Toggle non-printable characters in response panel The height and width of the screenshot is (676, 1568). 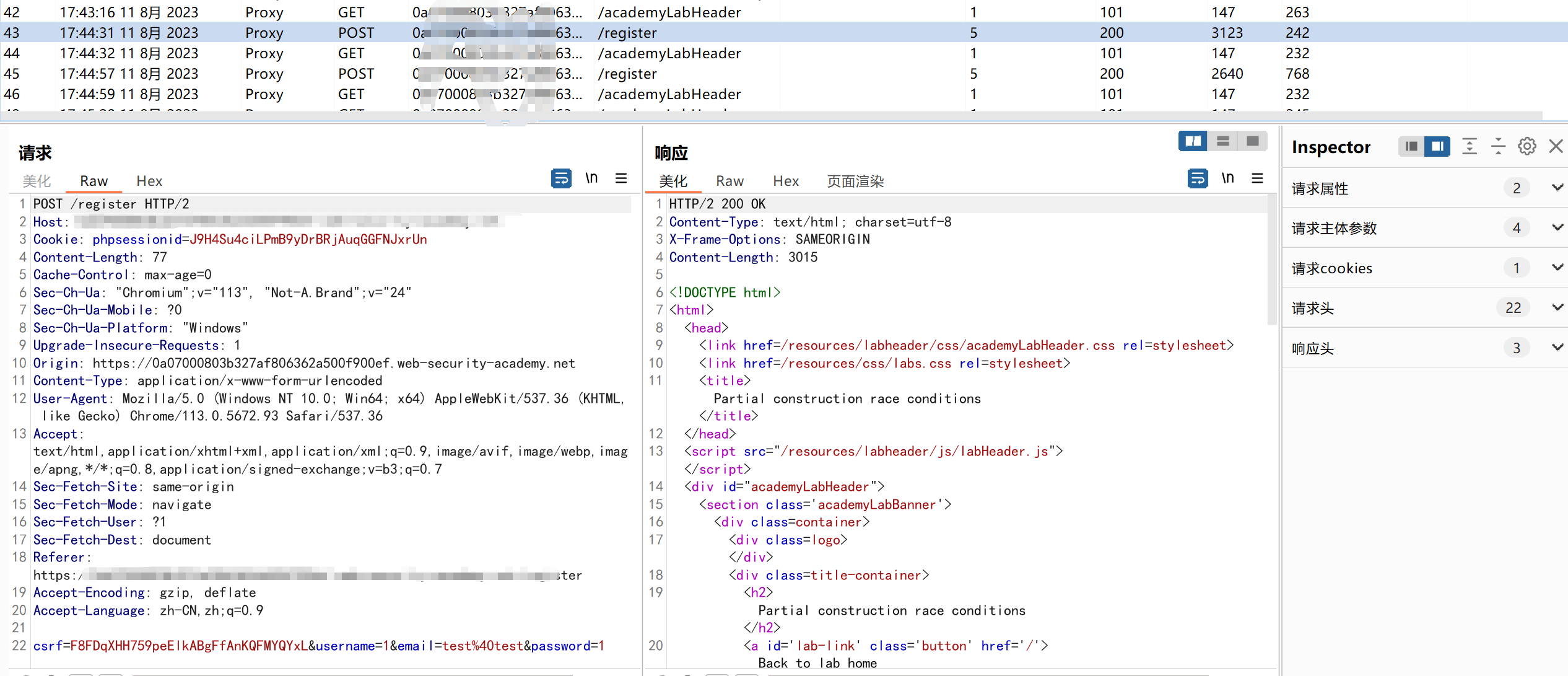1227,178
